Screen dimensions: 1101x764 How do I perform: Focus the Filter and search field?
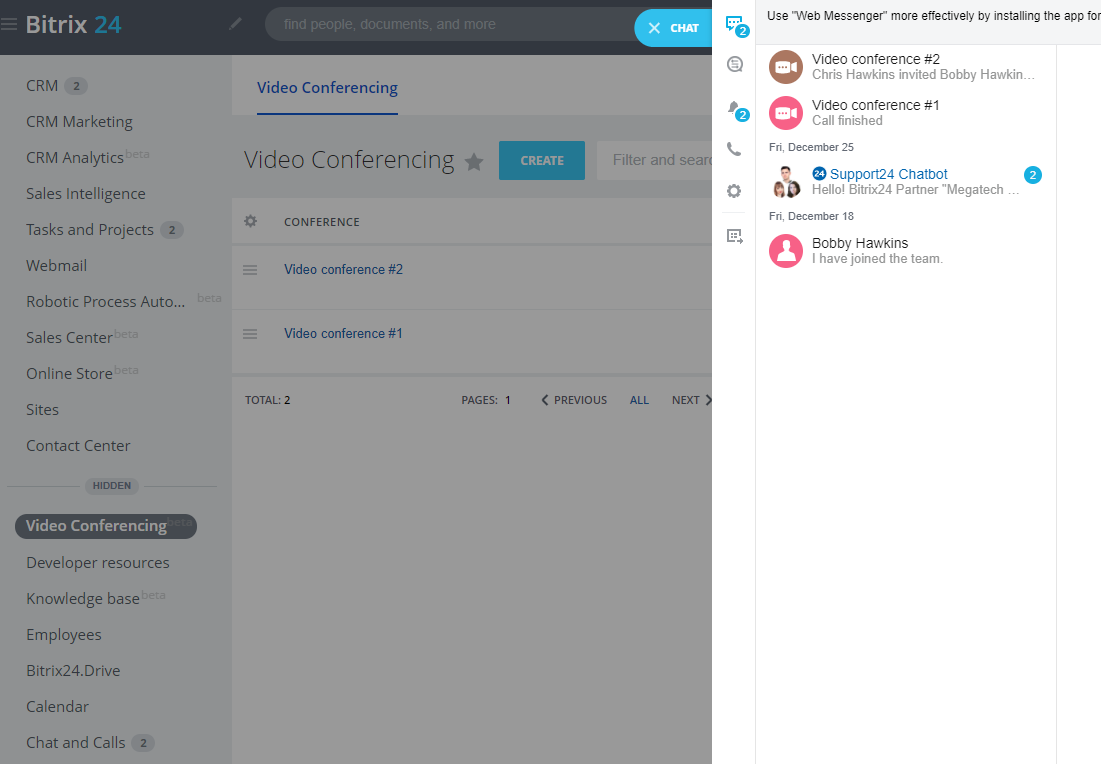tap(654, 160)
